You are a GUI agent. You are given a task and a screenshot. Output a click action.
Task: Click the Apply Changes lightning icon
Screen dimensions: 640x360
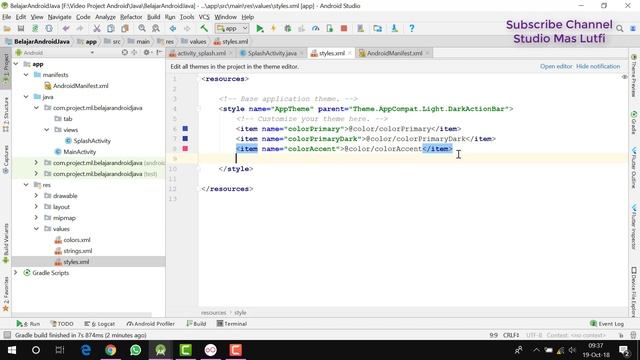tap(273, 29)
